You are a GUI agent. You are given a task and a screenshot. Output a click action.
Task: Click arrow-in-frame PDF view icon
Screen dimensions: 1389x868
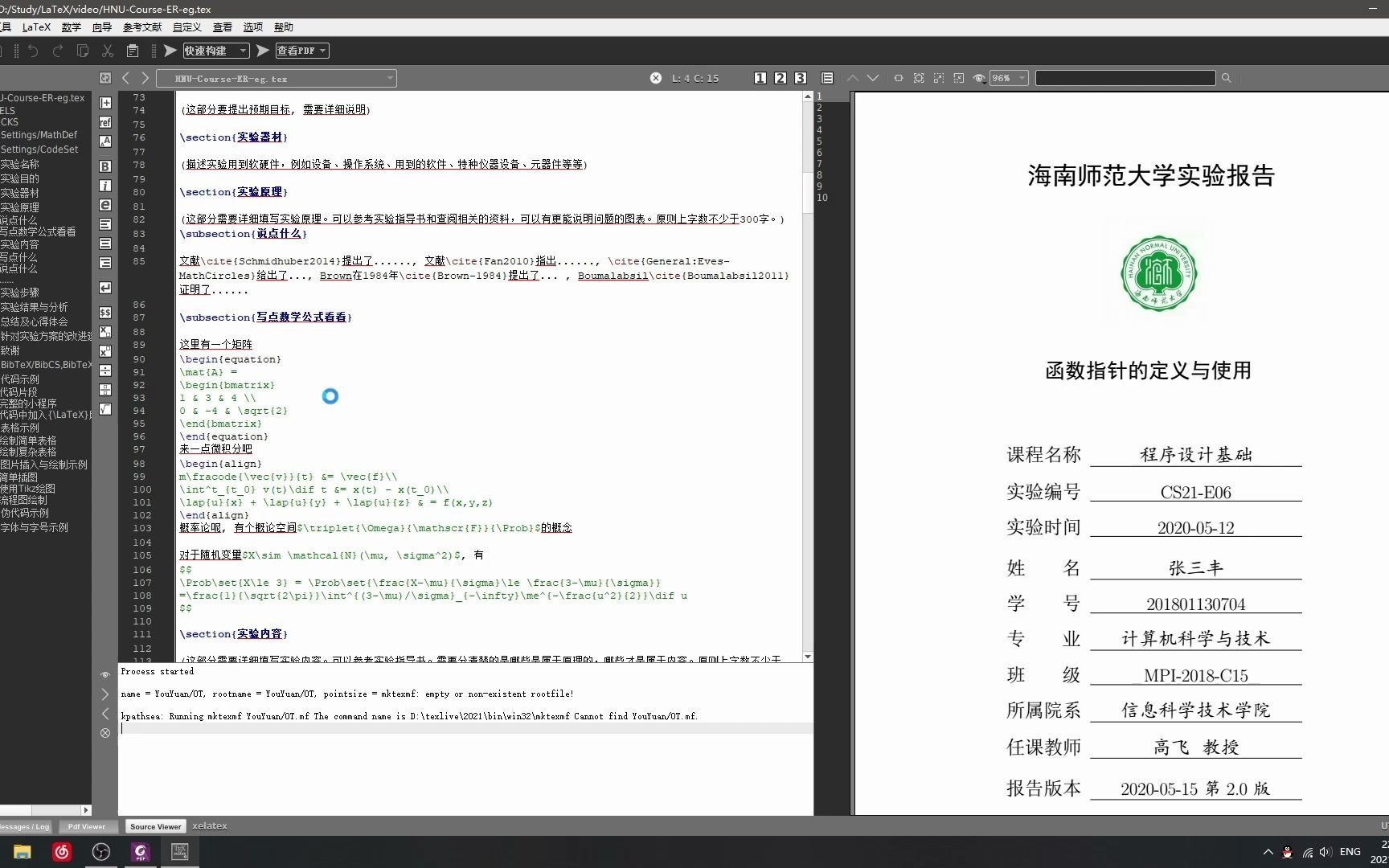(x=959, y=78)
